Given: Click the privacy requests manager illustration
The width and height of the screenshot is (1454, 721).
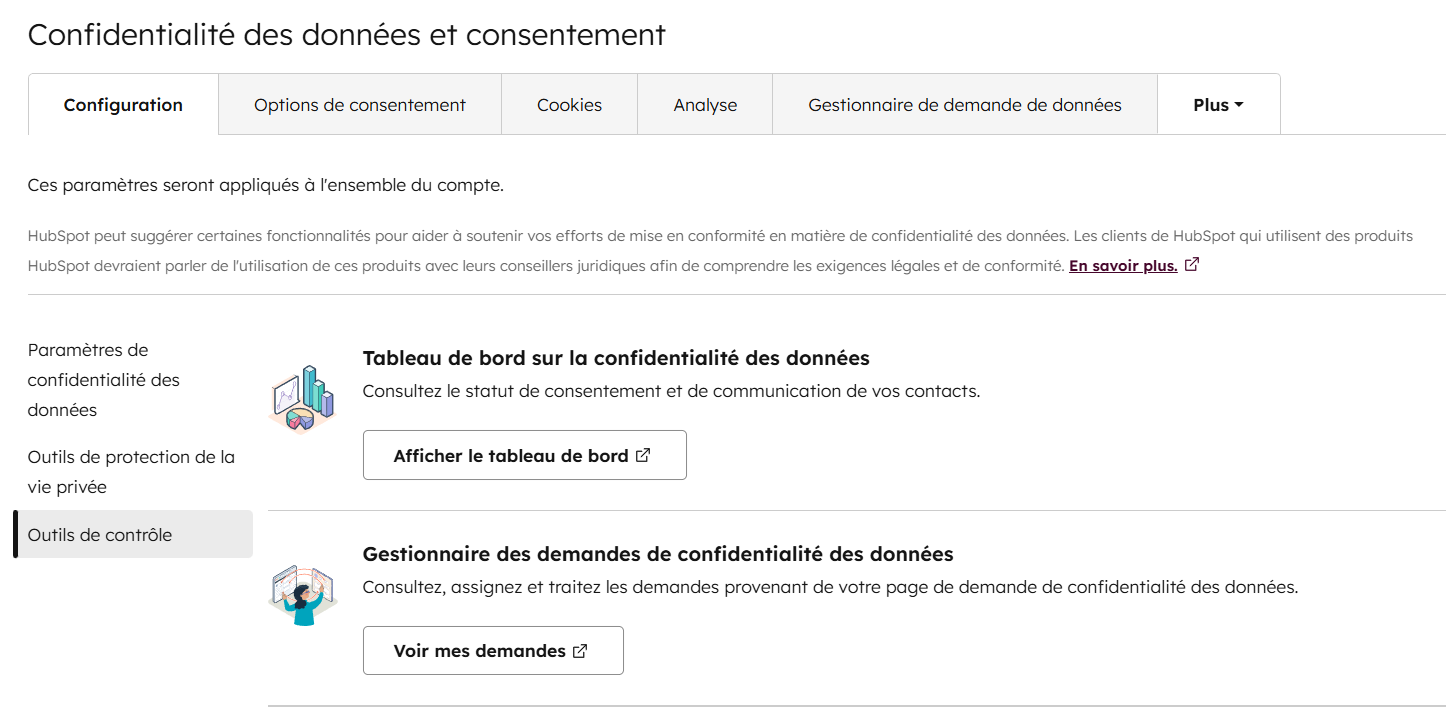Looking at the screenshot, I should [x=303, y=595].
